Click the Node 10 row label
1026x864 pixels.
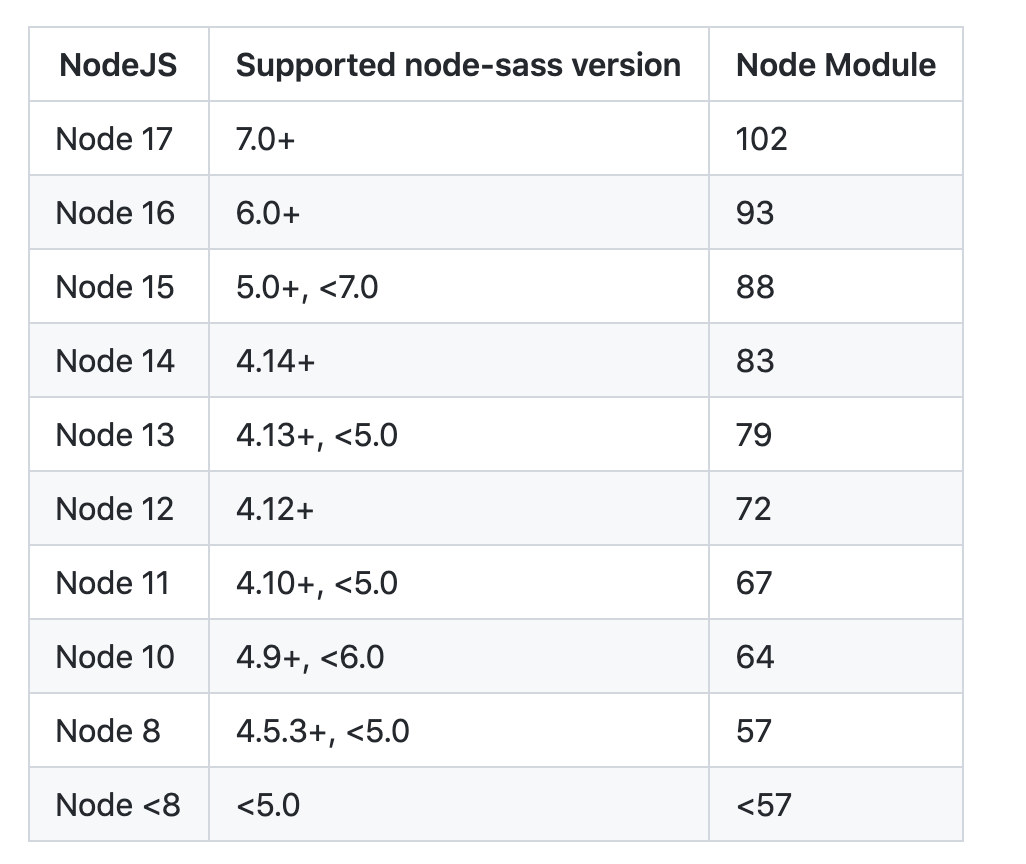(x=115, y=657)
